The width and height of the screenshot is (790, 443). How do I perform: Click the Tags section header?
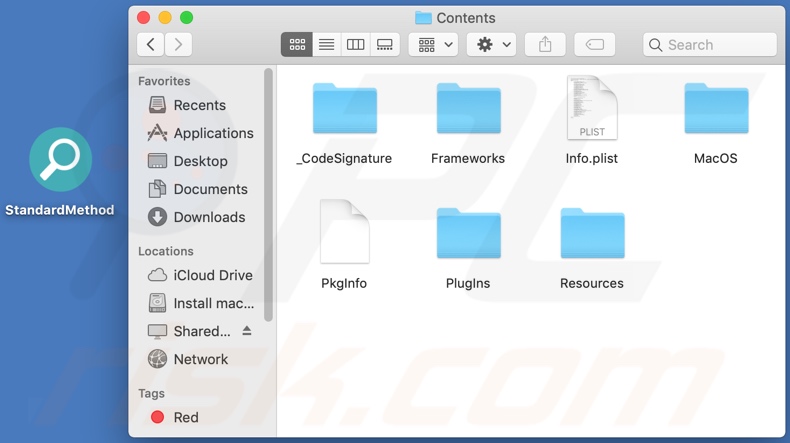coord(152,394)
